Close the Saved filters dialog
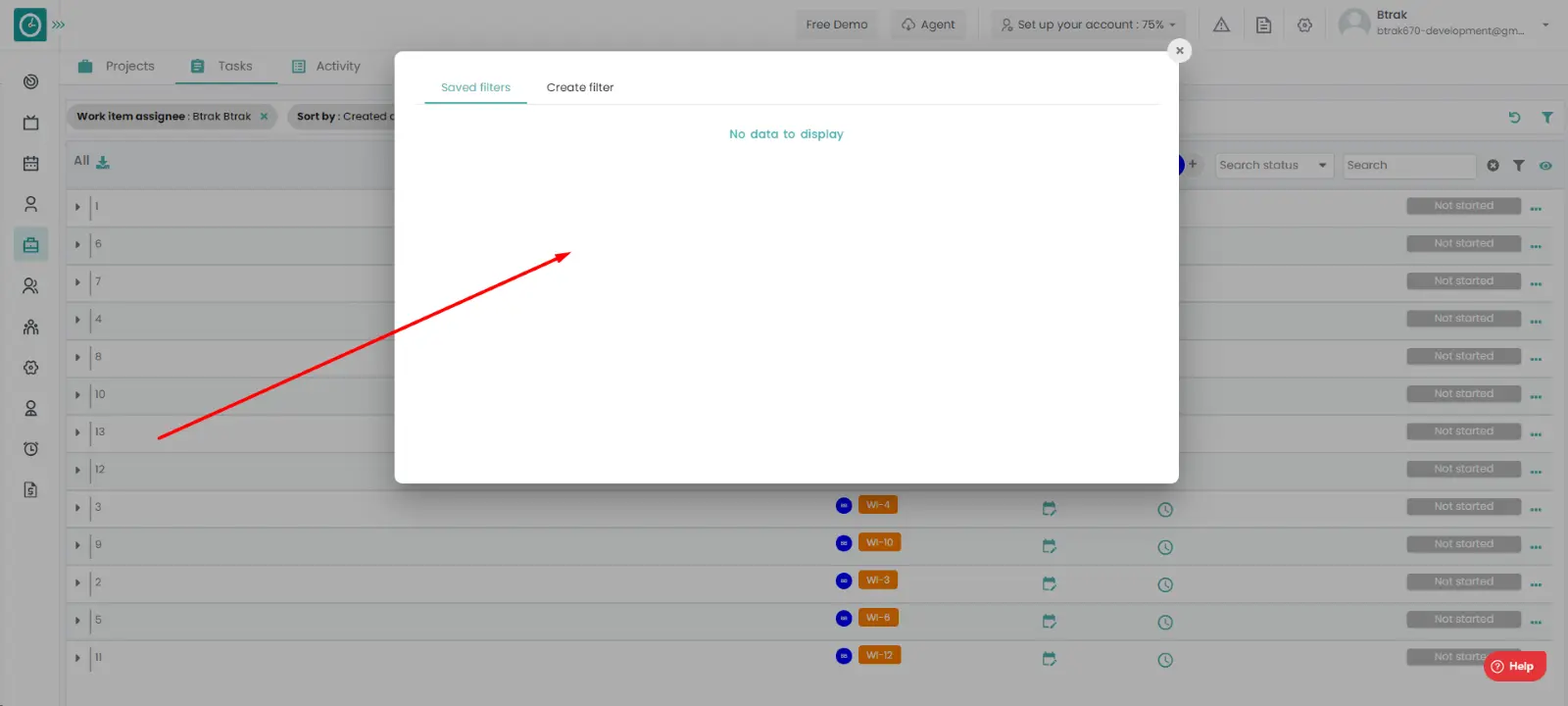The image size is (1568, 706). click(1180, 51)
